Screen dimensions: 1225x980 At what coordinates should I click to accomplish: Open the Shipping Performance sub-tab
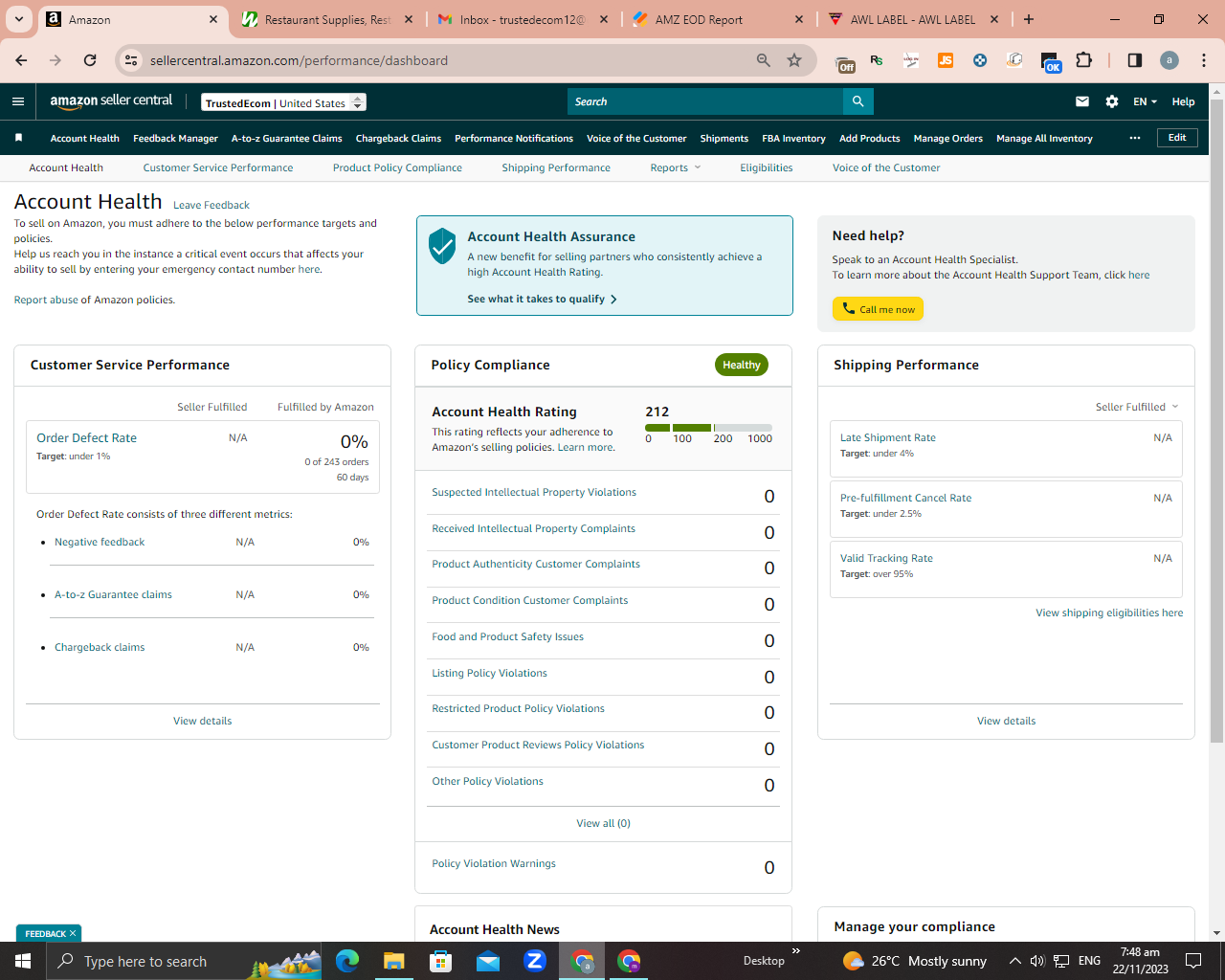coord(556,167)
